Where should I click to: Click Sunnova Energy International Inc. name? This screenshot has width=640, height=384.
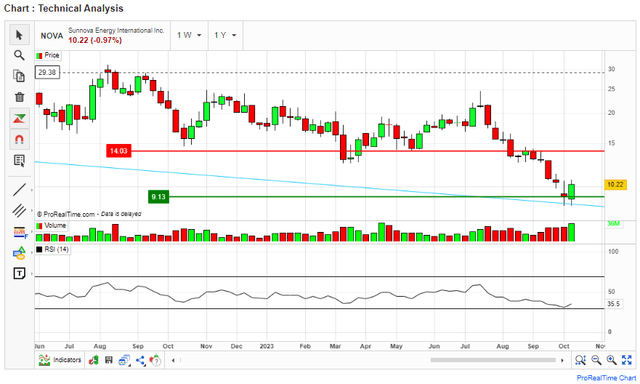point(116,30)
